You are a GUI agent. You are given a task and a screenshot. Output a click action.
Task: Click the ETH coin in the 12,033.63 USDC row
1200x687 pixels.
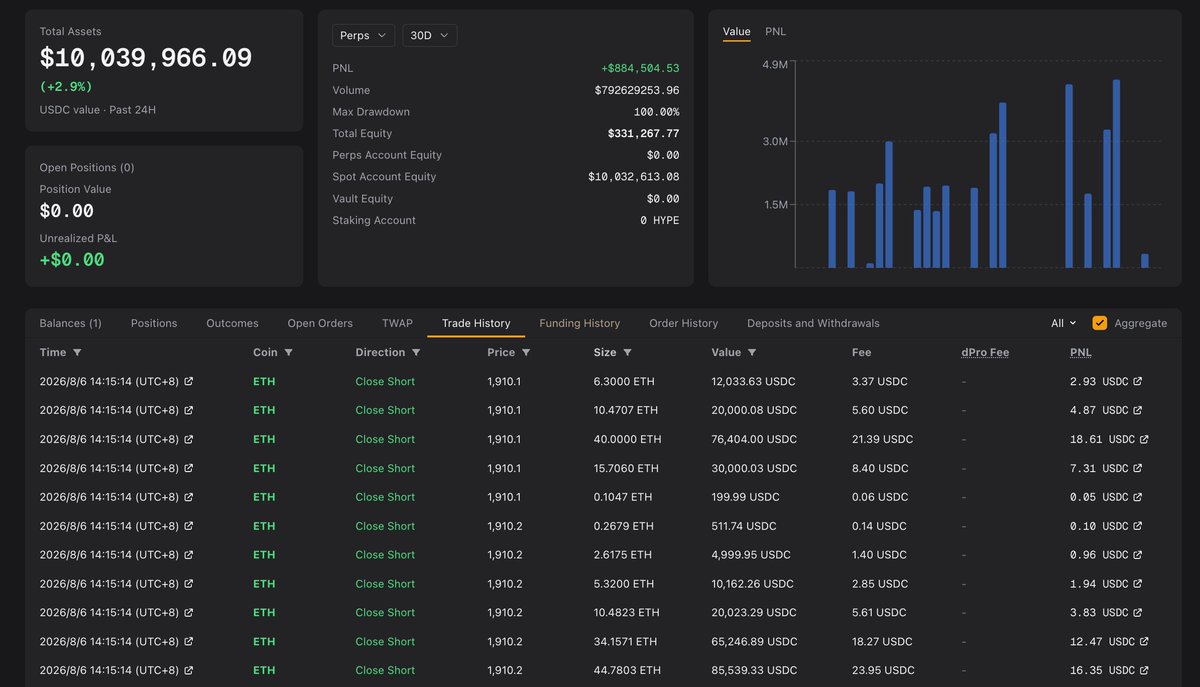click(x=264, y=381)
